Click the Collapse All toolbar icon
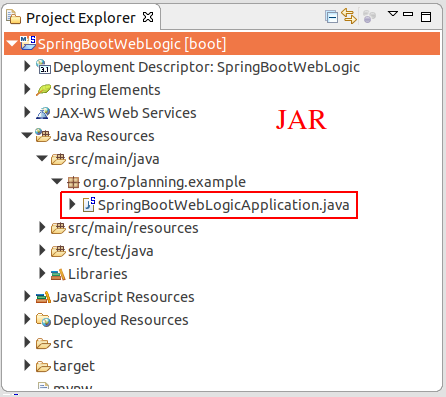 pos(331,17)
